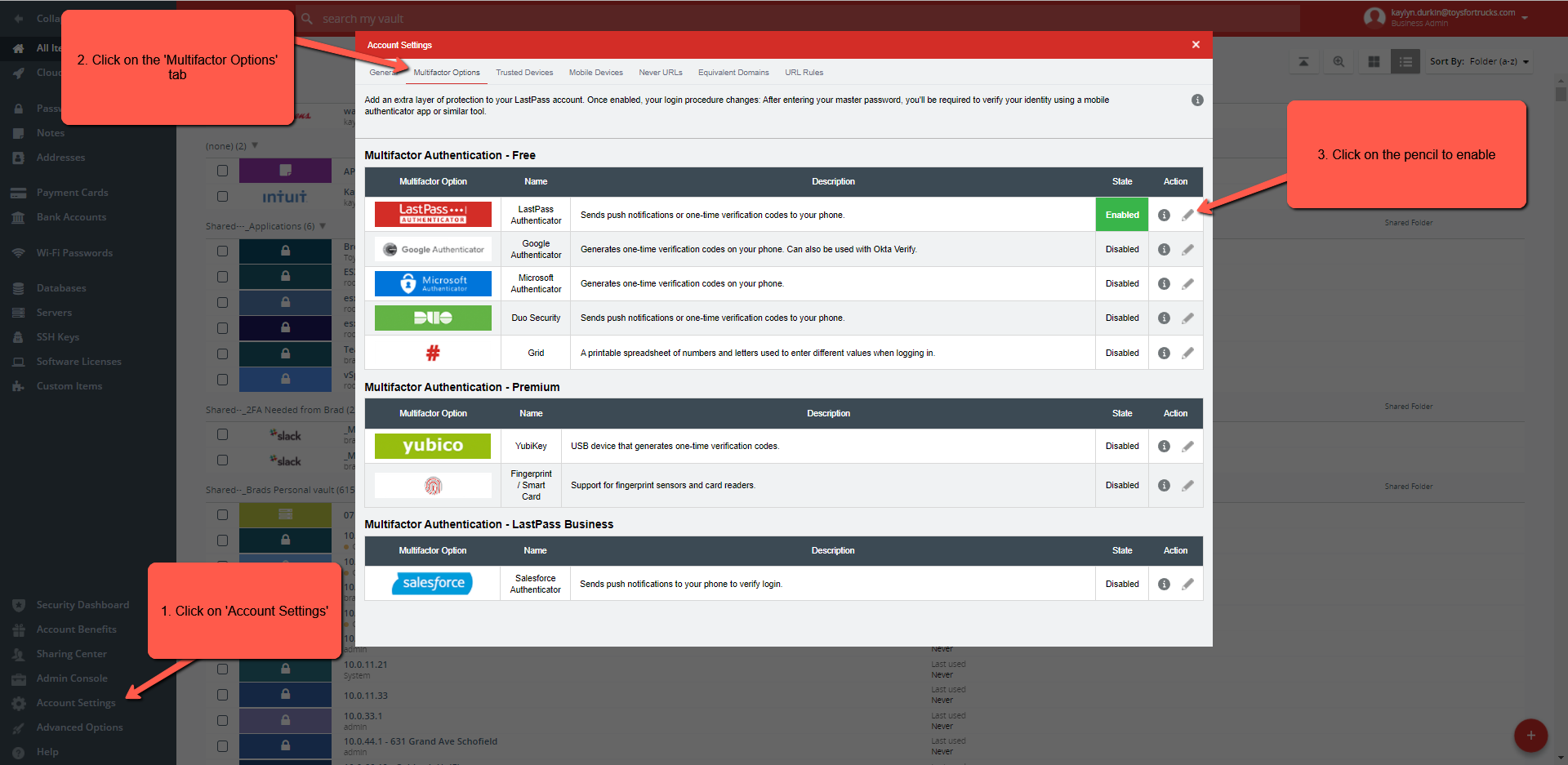Image resolution: width=1568 pixels, height=765 pixels.
Task: Check the box for first slack entry
Action: point(222,435)
